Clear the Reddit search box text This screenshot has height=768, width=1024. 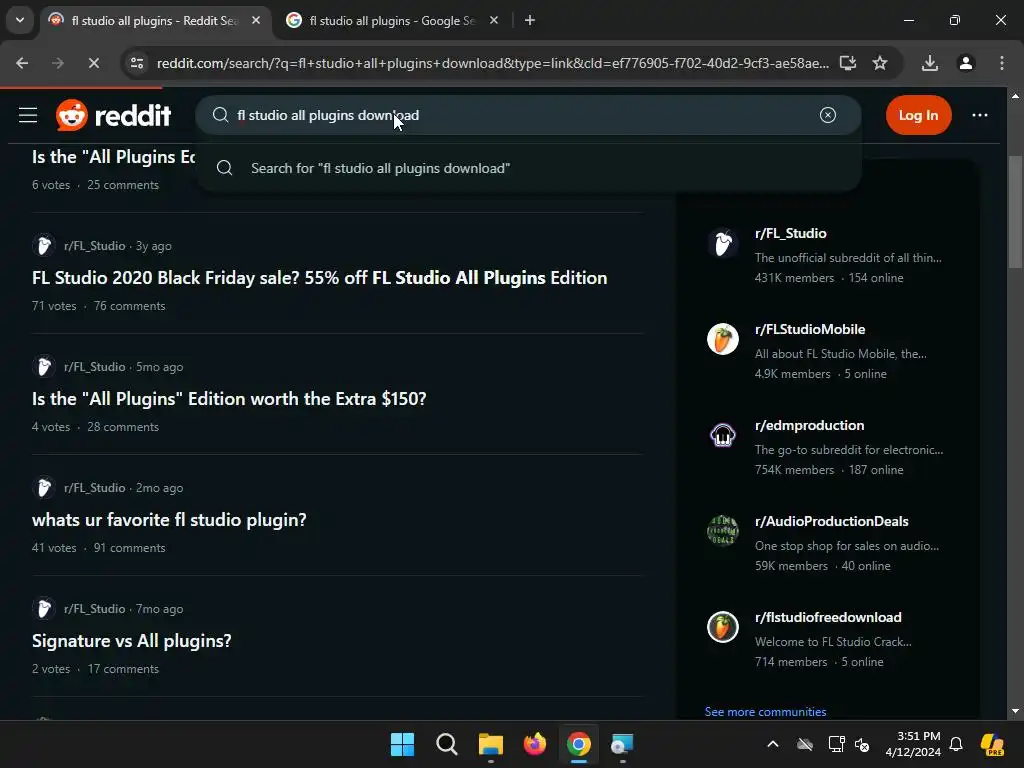[x=827, y=115]
